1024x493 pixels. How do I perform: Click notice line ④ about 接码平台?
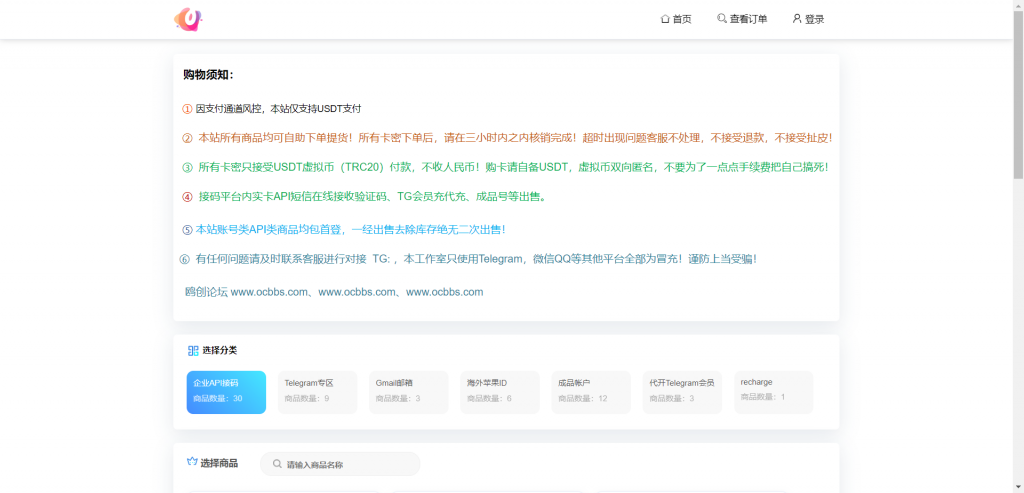pos(364,197)
